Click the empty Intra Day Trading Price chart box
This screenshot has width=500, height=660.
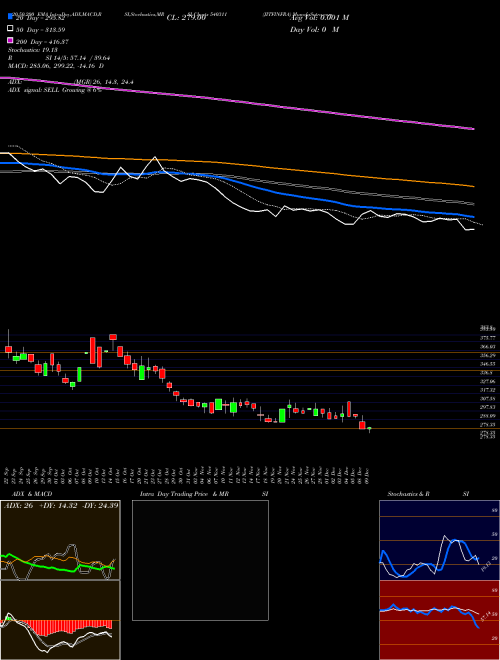[200, 560]
